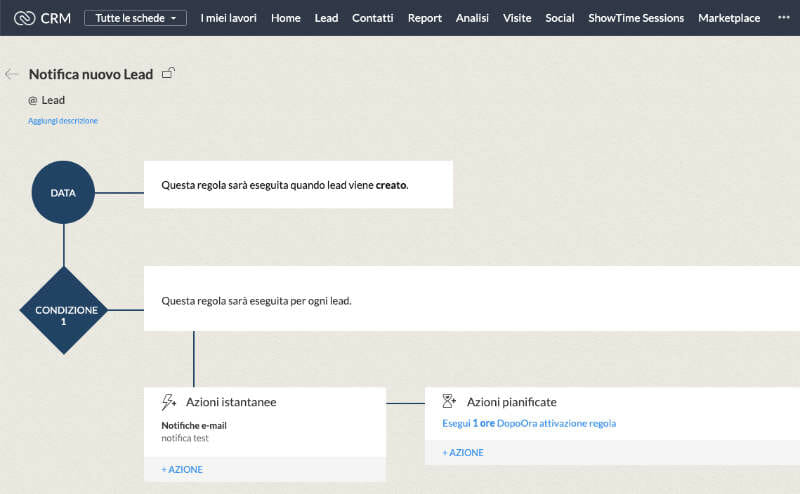Click the Aggiungi descrizione link
The height and width of the screenshot is (494, 800).
click(63, 121)
